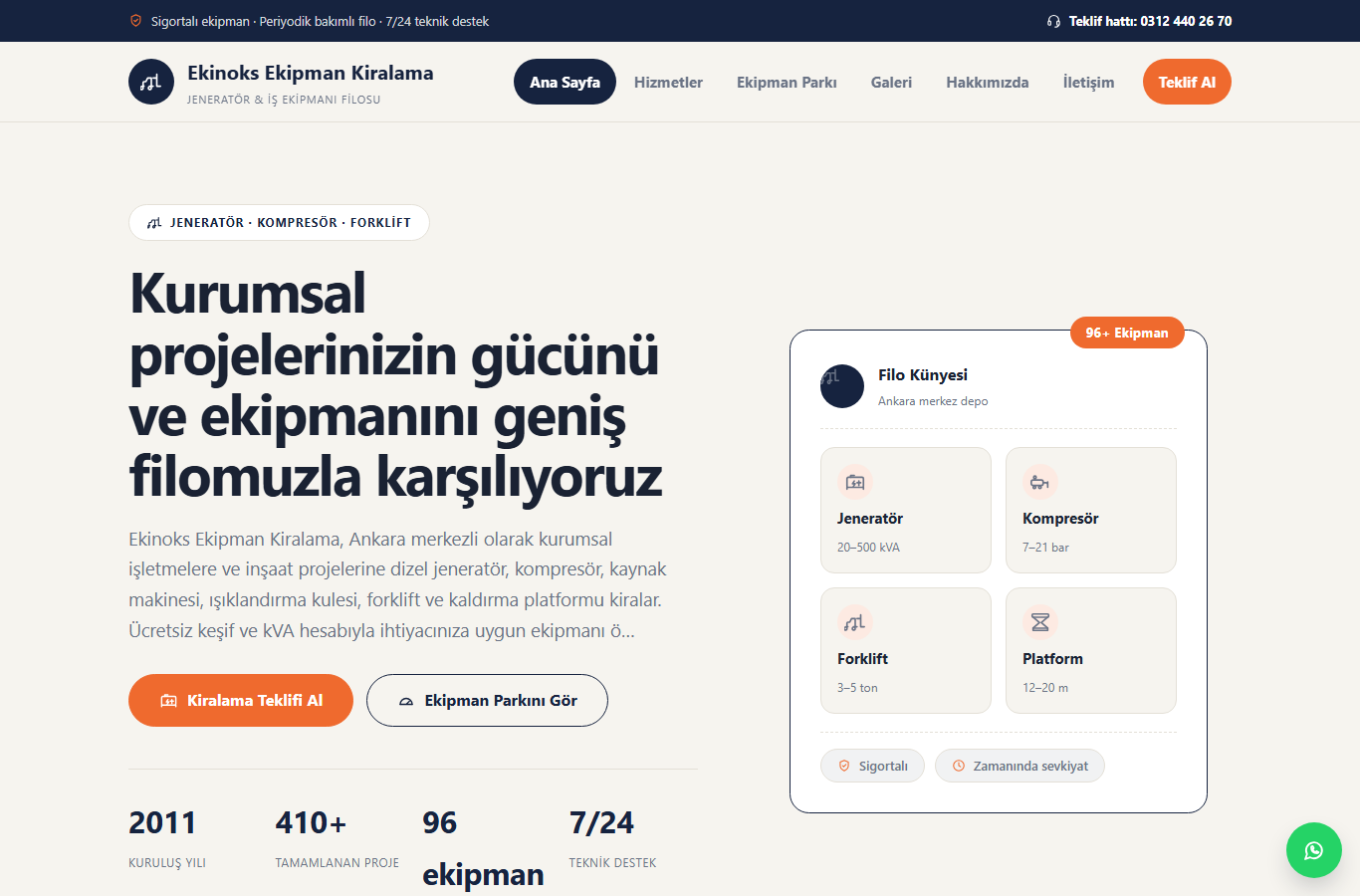Open Galeri page from navigation

point(891,82)
